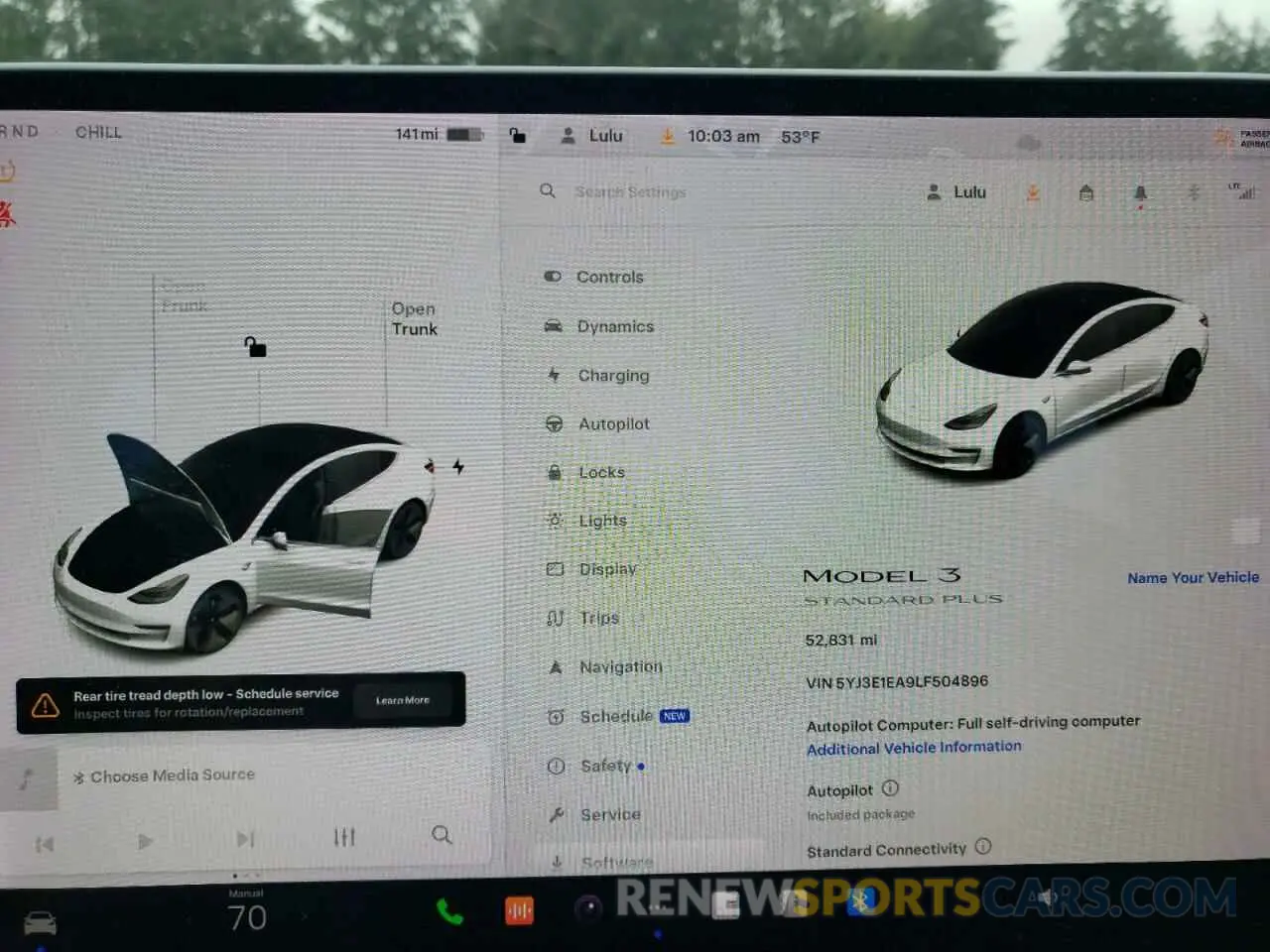
Task: Tap CHILL acceleration mode label
Action: [98, 132]
